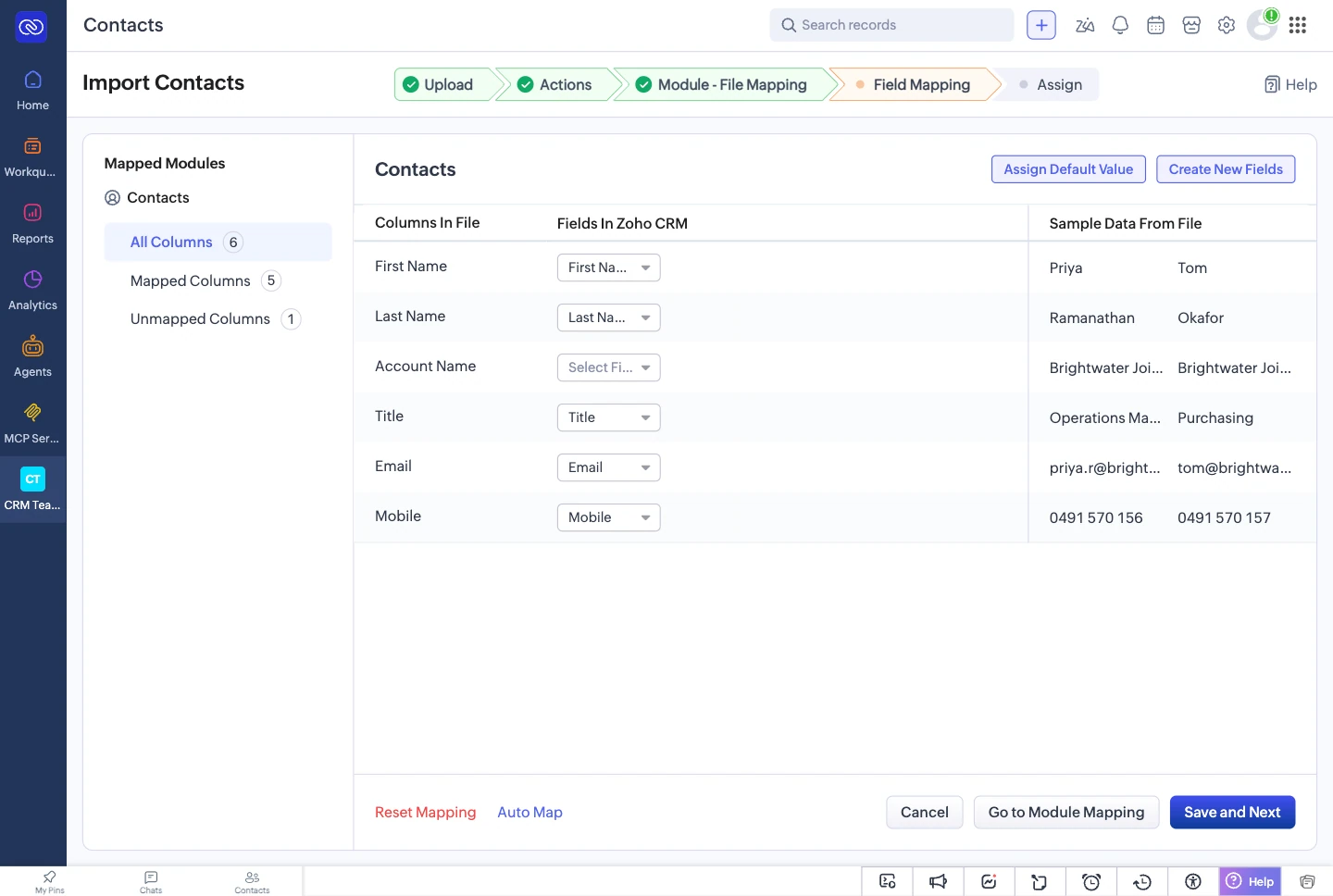The image size is (1333, 896).
Task: Click the announcements megaphone icon in bottom bar
Action: point(938,881)
